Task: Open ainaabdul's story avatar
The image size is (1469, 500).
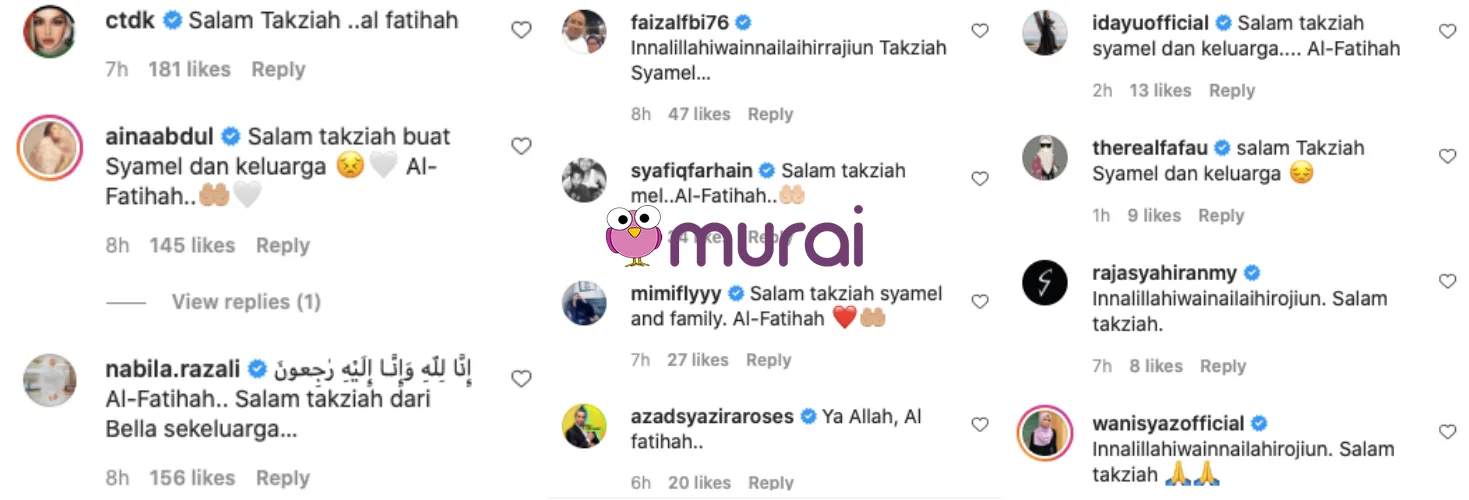Action: pyautogui.click(x=49, y=148)
